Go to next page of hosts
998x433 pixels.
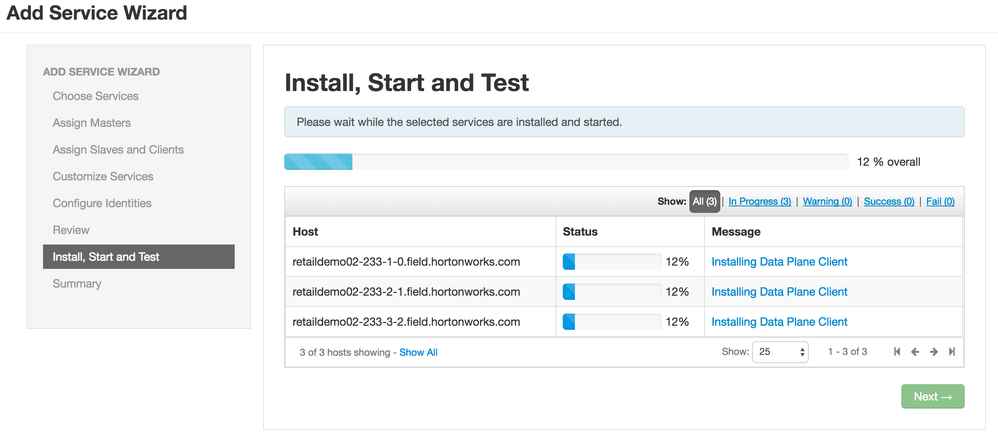933,352
